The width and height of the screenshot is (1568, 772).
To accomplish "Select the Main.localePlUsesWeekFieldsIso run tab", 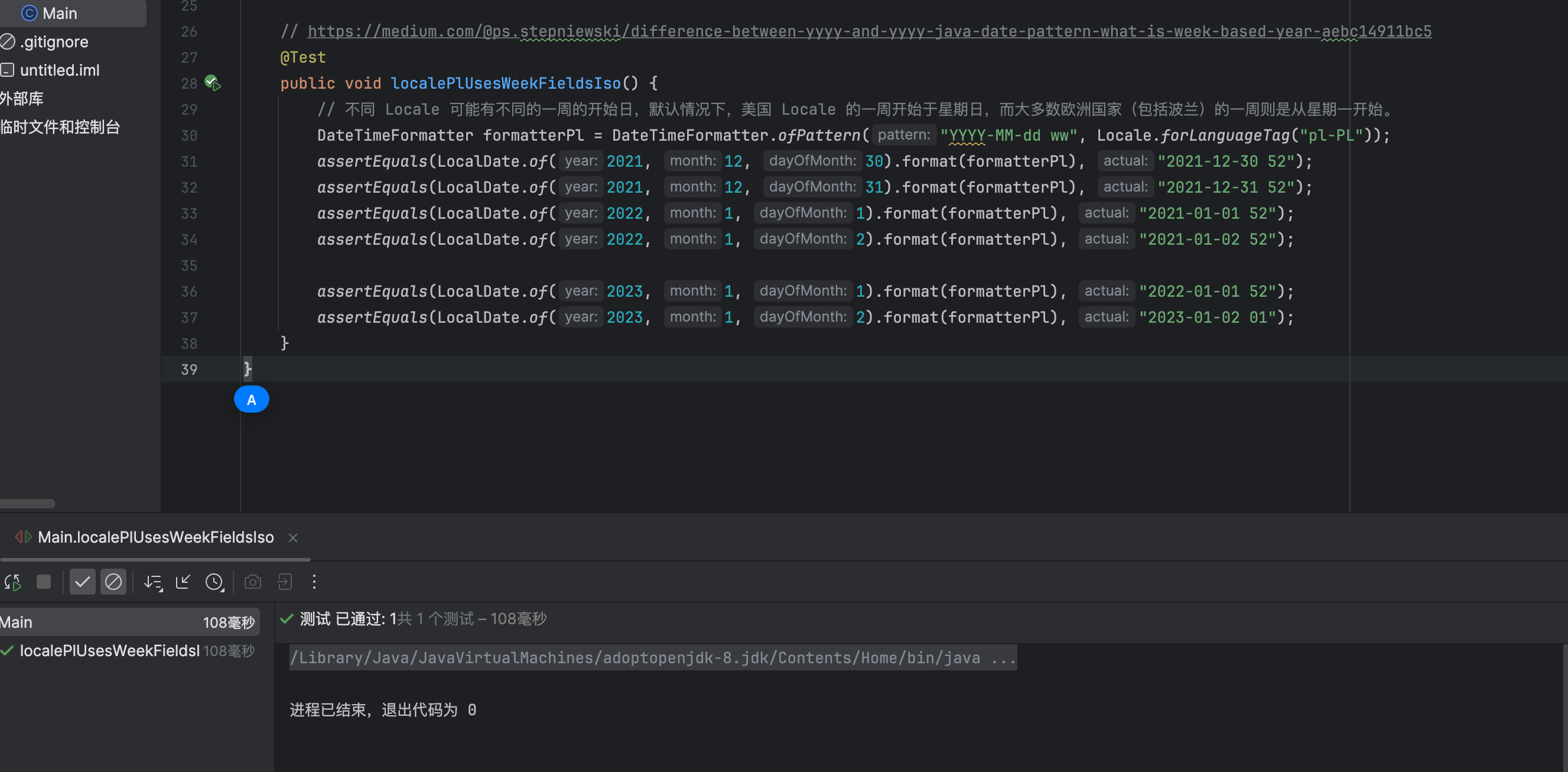I will [x=155, y=537].
